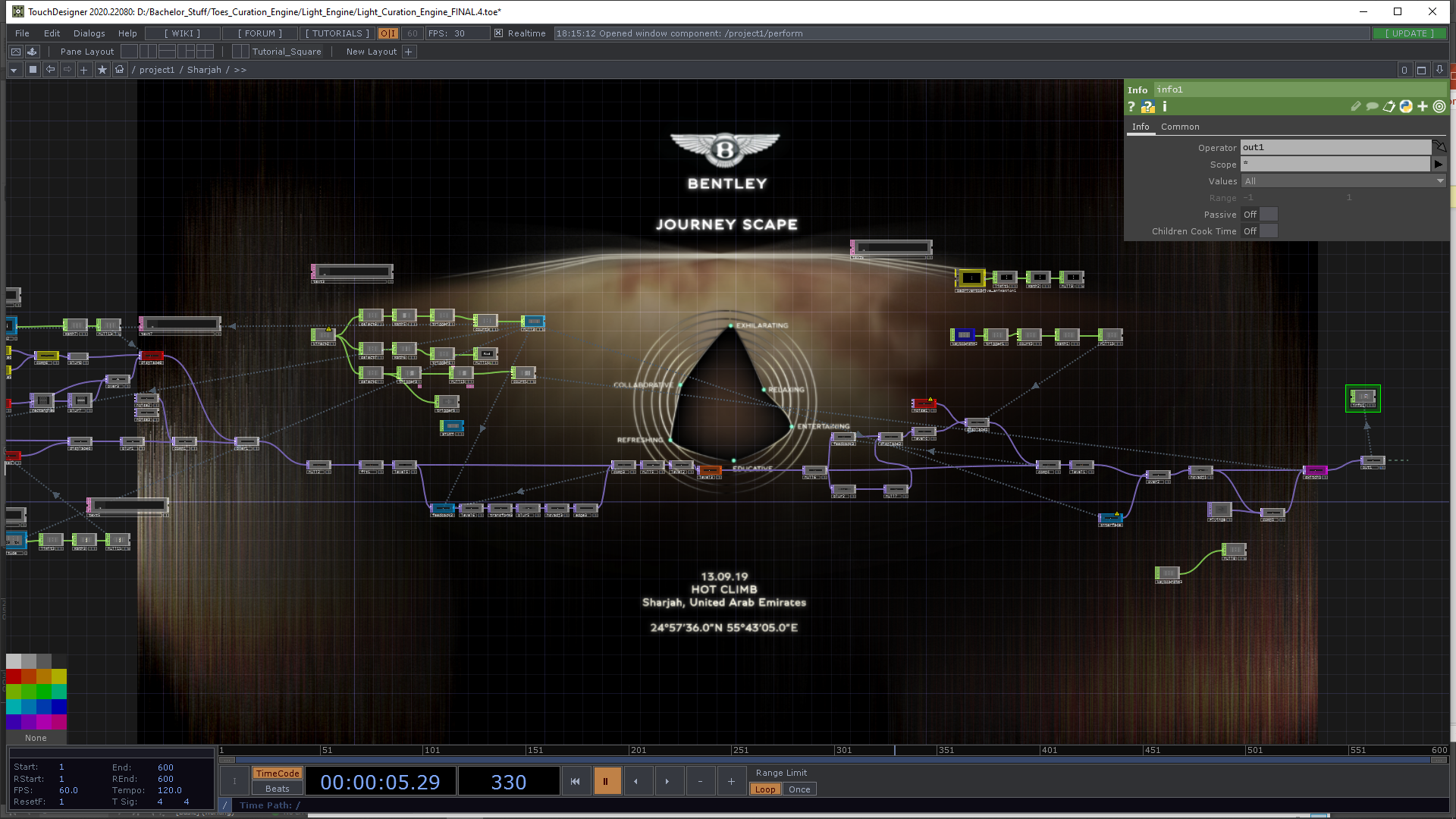The image size is (1456, 819).
Task: Pick the red color swatch in palette
Action: point(14,676)
